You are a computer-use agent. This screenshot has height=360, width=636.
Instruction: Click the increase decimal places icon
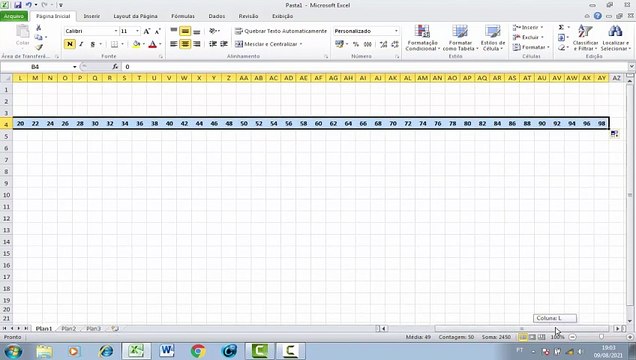383,44
